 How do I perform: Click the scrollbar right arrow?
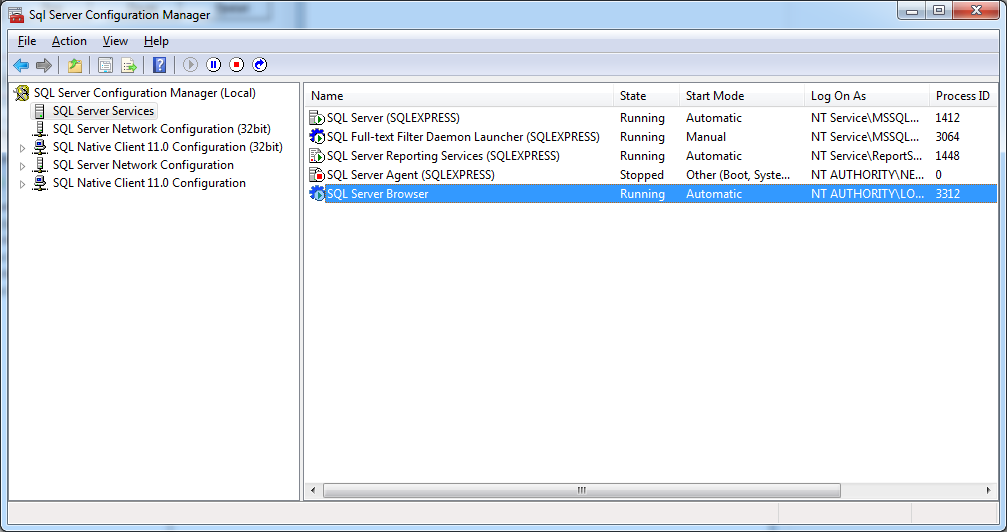click(988, 490)
